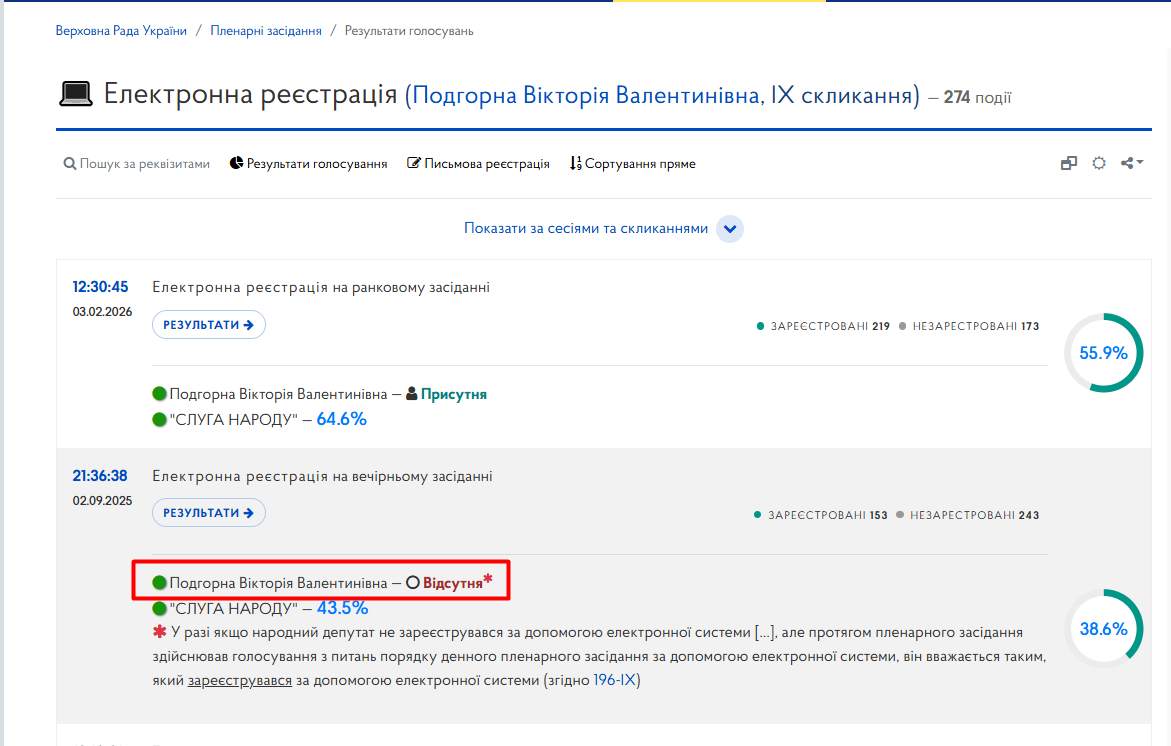1171x746 pixels.
Task: Click the numeric sort icon
Action: pyautogui.click(x=576, y=163)
